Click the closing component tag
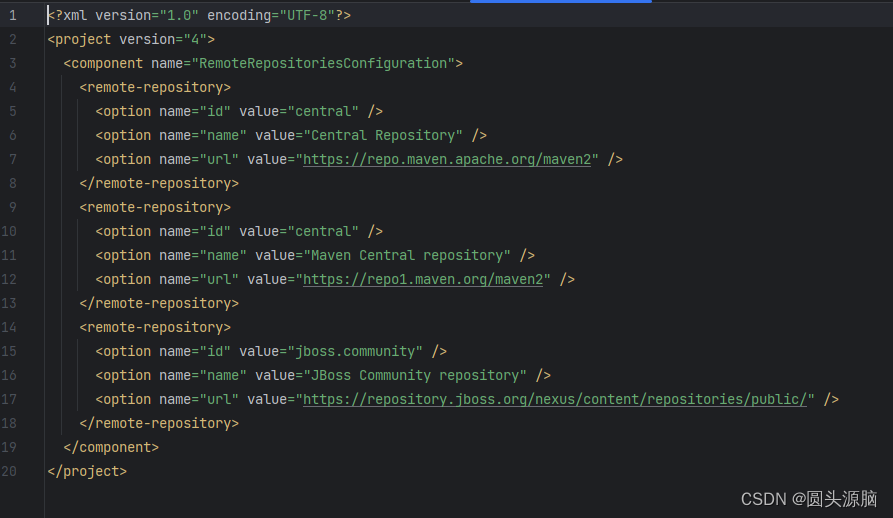 112,447
